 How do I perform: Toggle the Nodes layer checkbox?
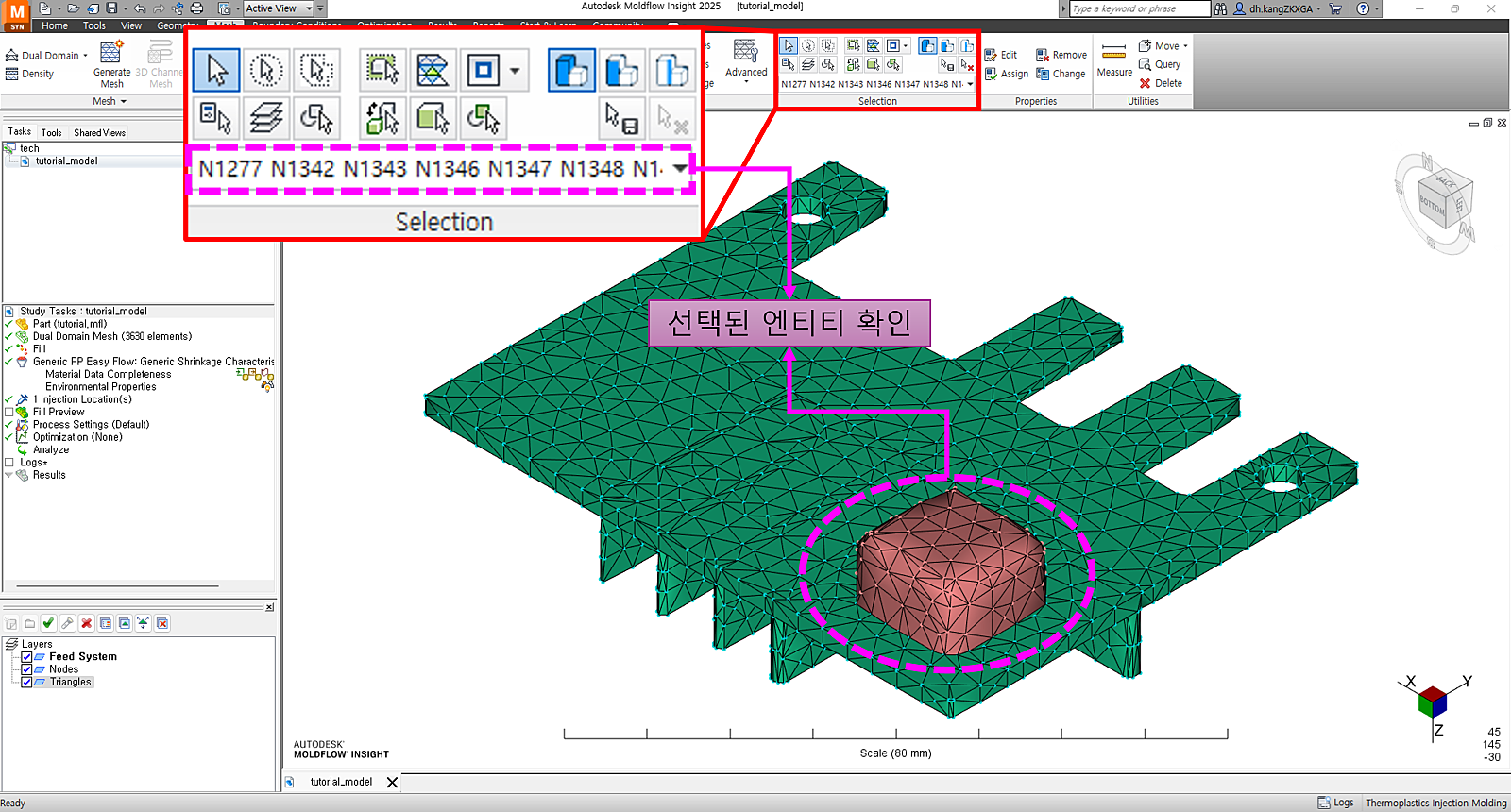tap(26, 669)
